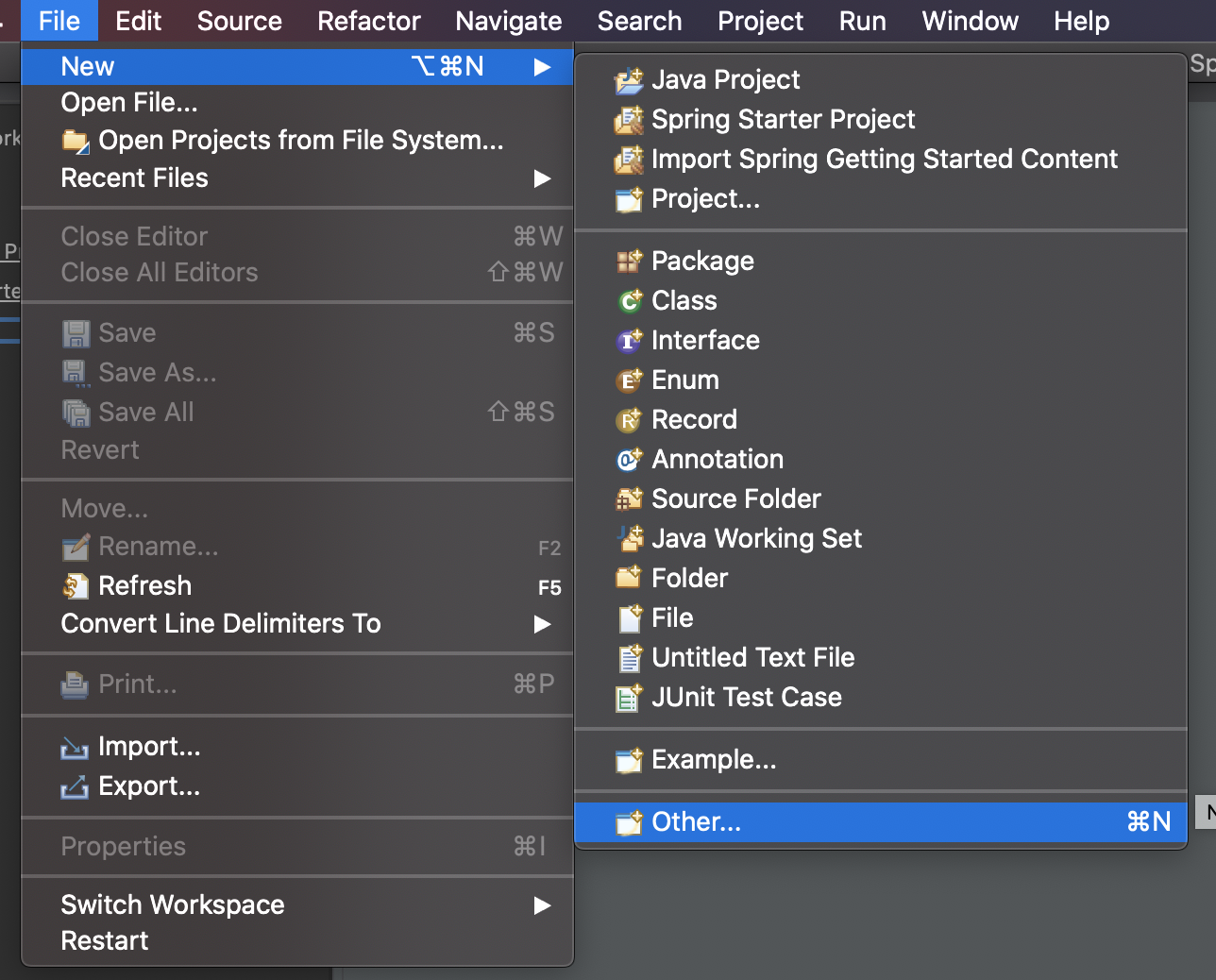Open the File menu in menu bar
Image resolution: width=1216 pixels, height=980 pixels.
59,21
